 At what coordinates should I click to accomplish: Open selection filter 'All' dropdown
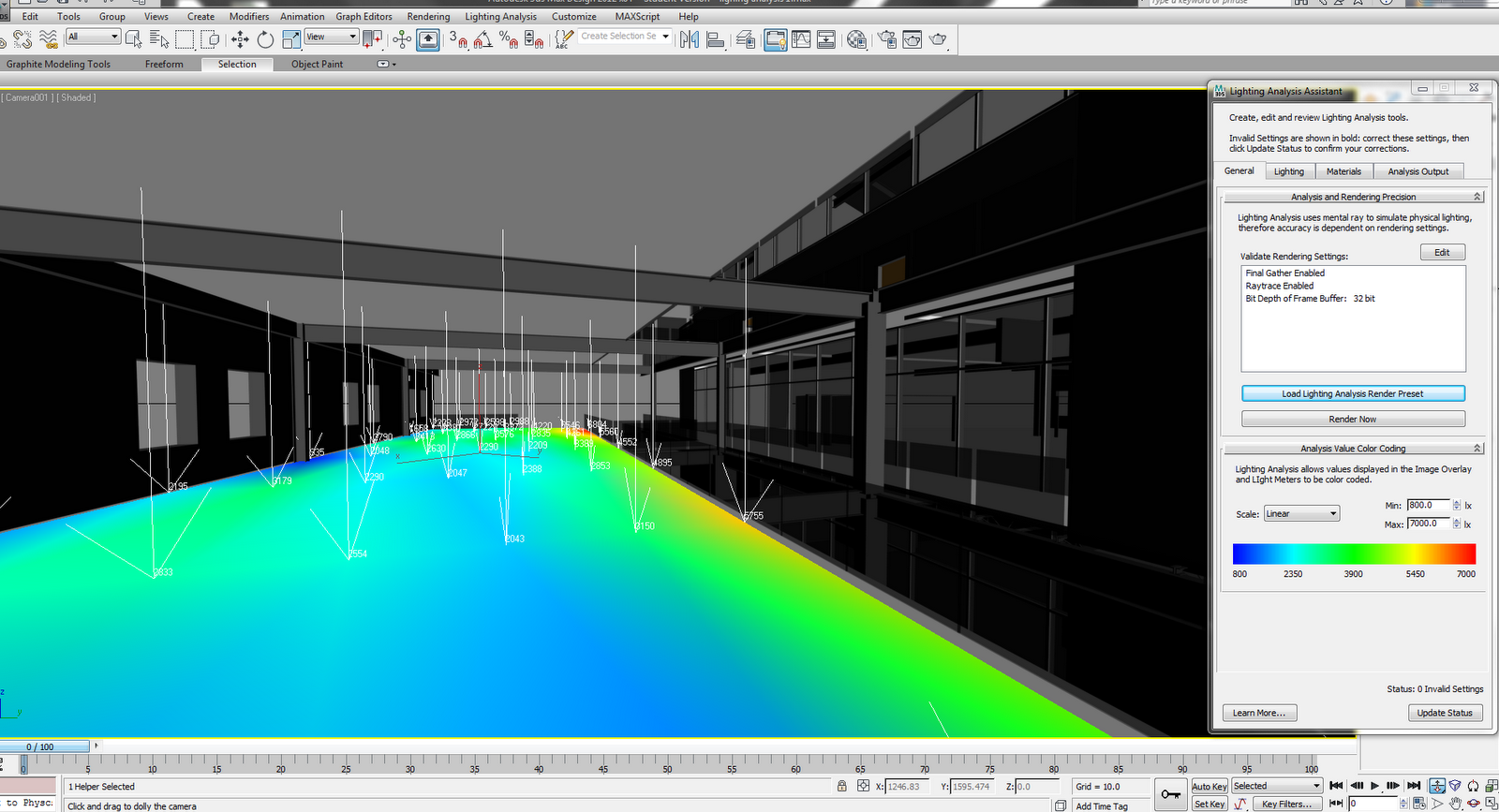(94, 37)
